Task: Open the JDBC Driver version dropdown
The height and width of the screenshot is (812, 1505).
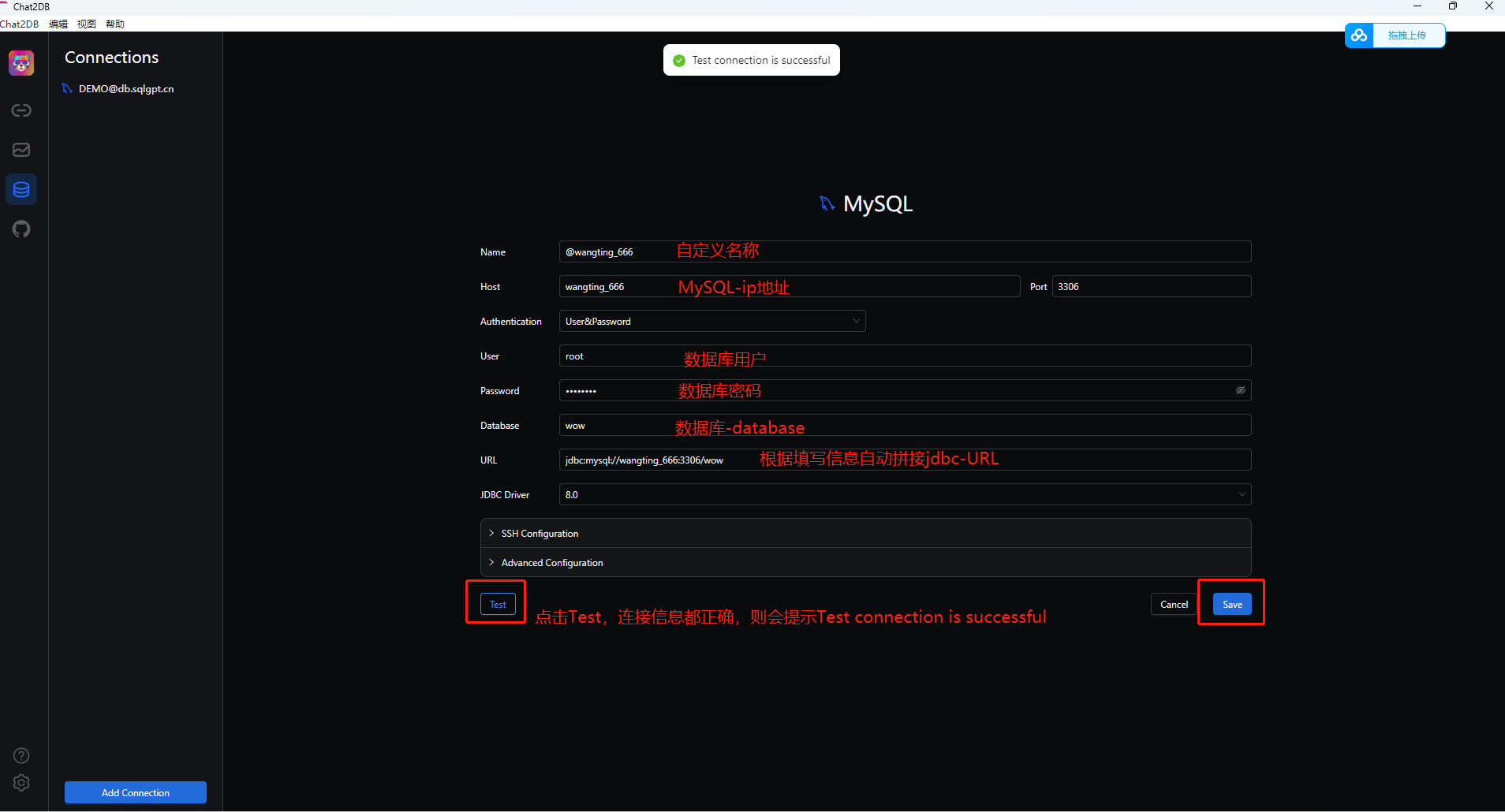Action: 905,494
